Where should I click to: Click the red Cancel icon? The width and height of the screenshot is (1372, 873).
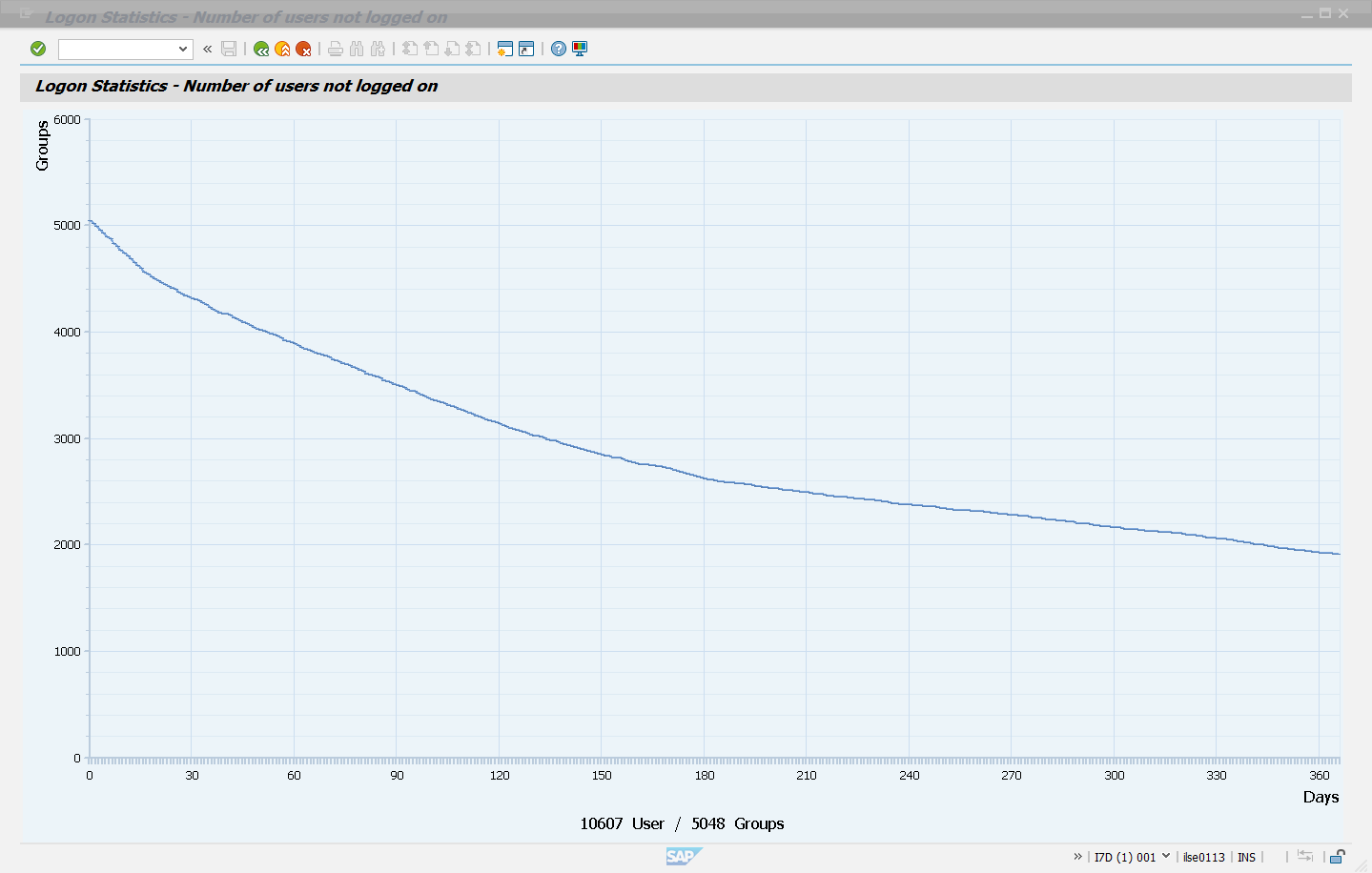pos(303,49)
